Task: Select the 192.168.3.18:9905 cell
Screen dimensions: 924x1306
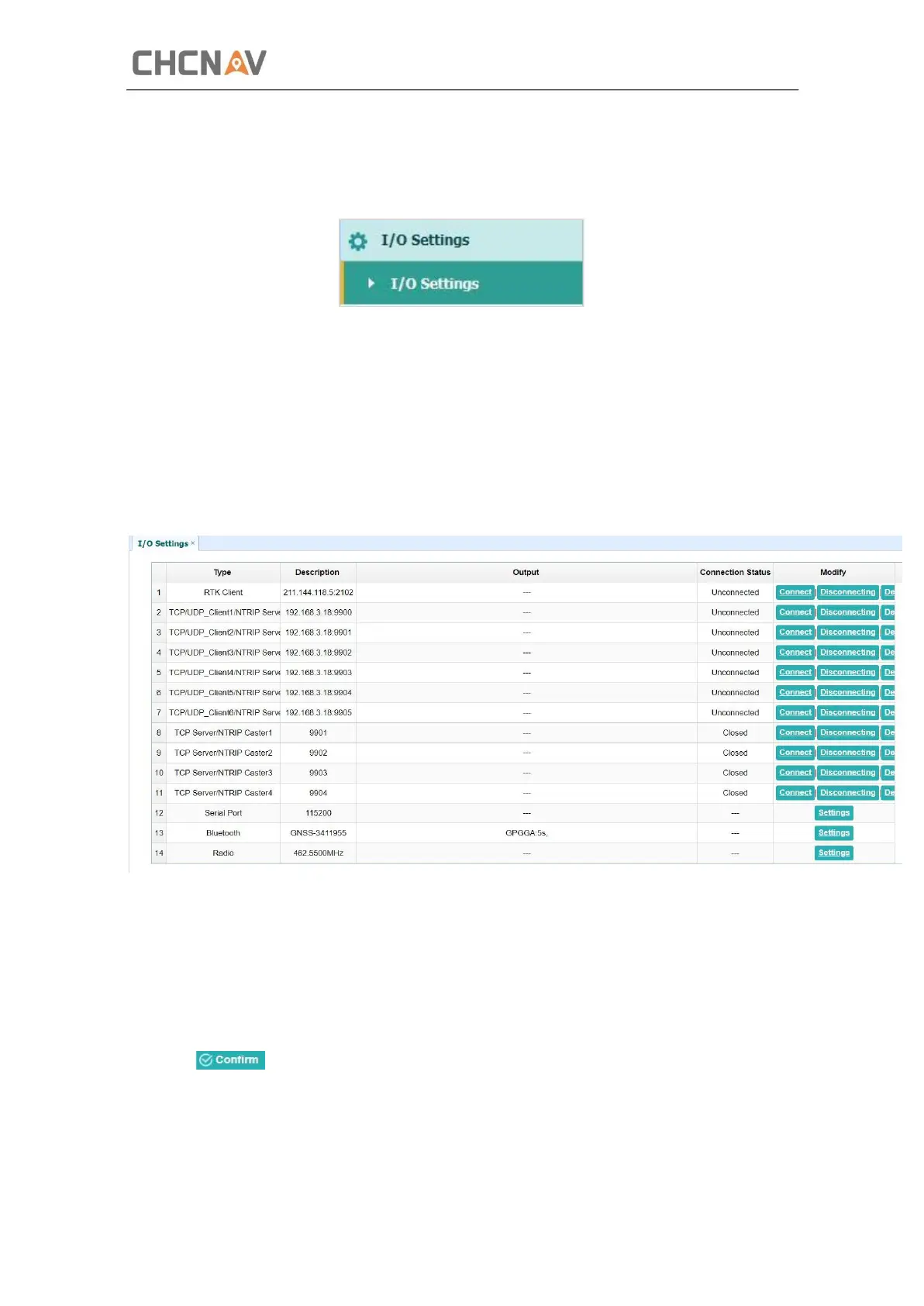Action: [x=318, y=713]
